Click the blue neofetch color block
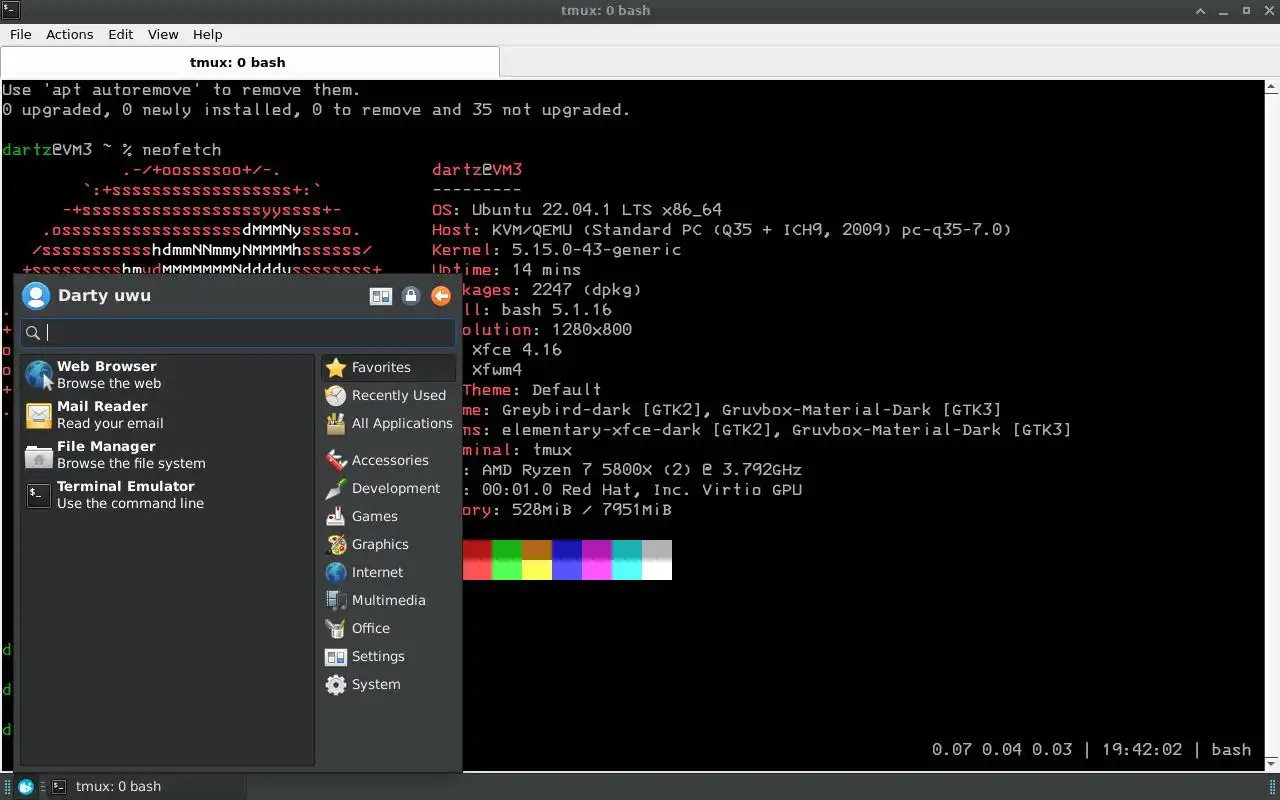 point(567,560)
